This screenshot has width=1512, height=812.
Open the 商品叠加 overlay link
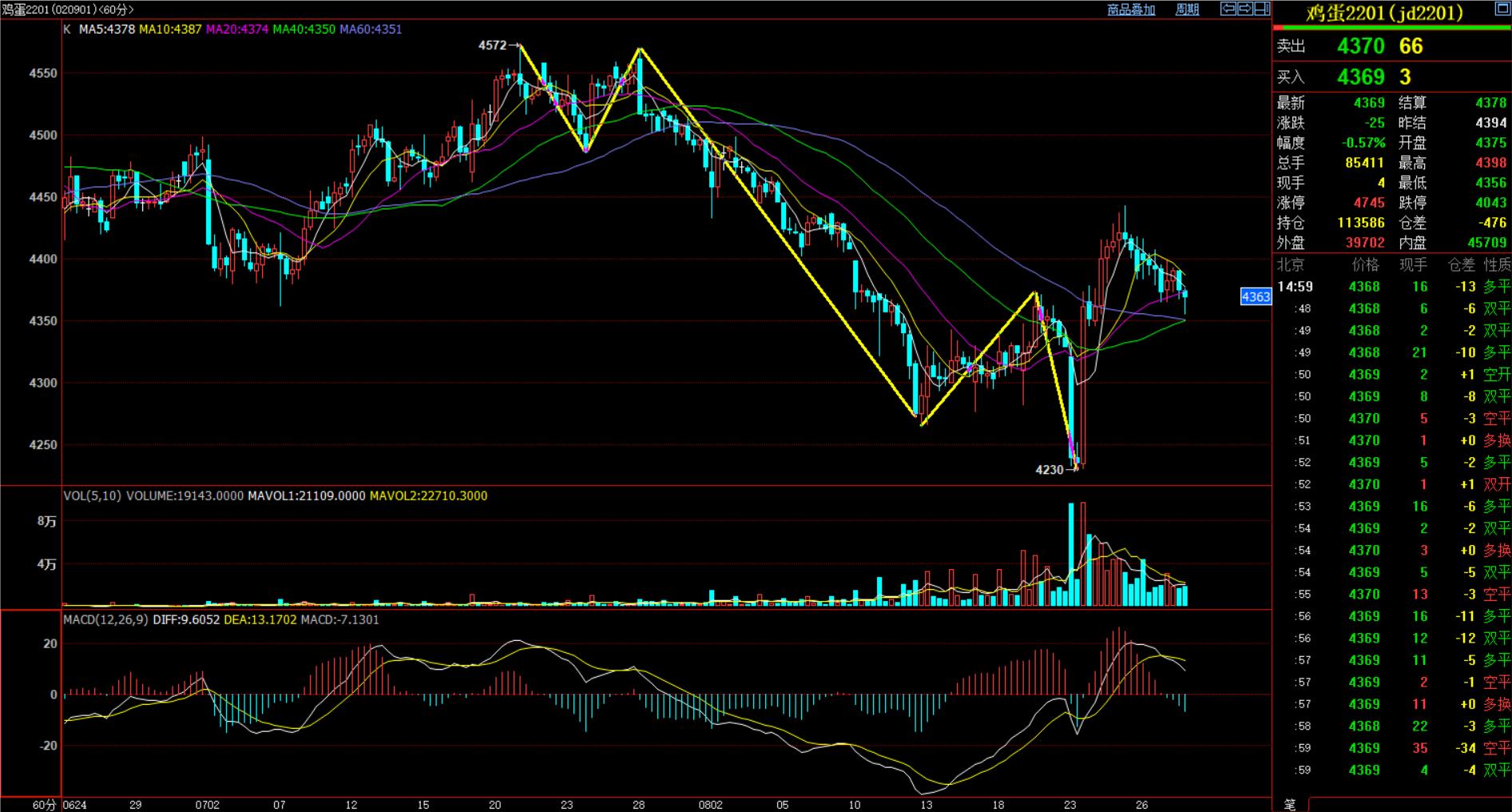pyautogui.click(x=1131, y=10)
